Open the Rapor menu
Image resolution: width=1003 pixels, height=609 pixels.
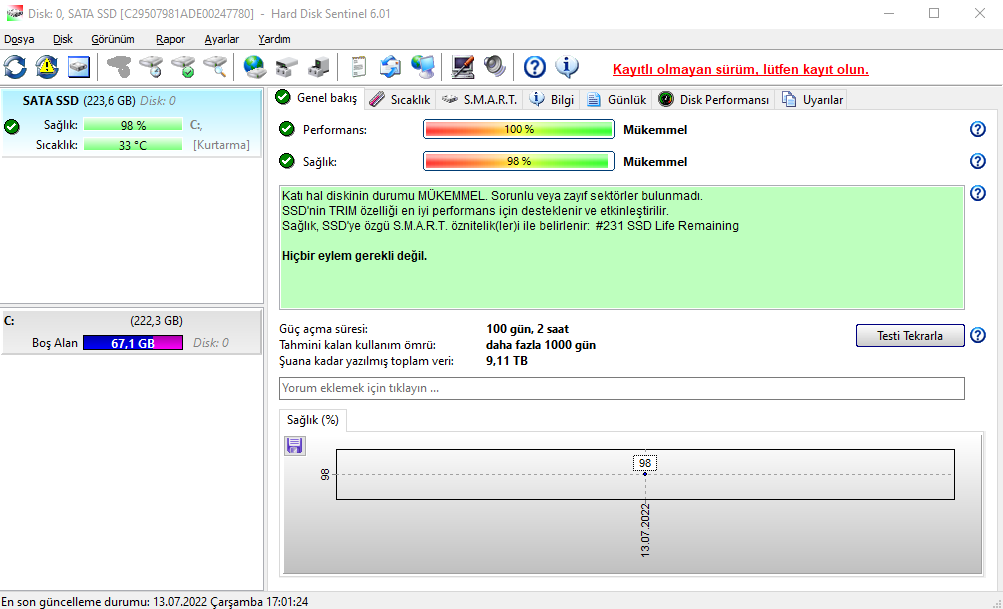(170, 39)
